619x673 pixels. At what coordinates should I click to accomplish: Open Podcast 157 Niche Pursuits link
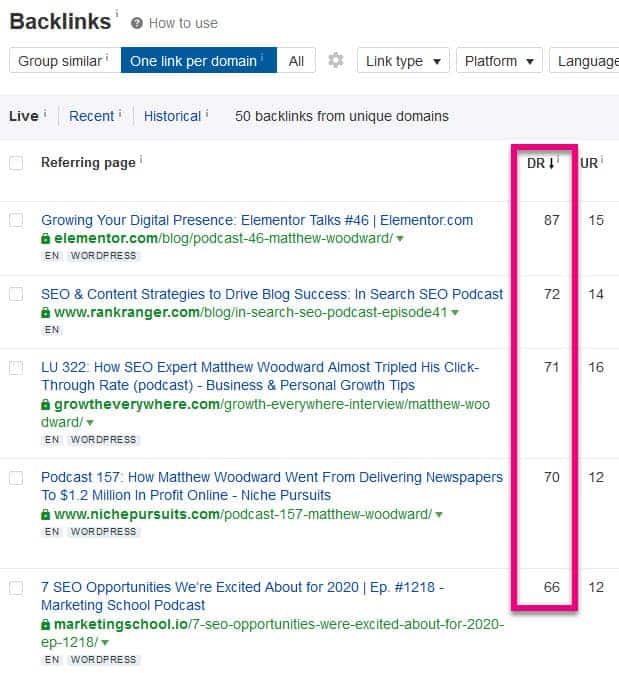click(272, 486)
